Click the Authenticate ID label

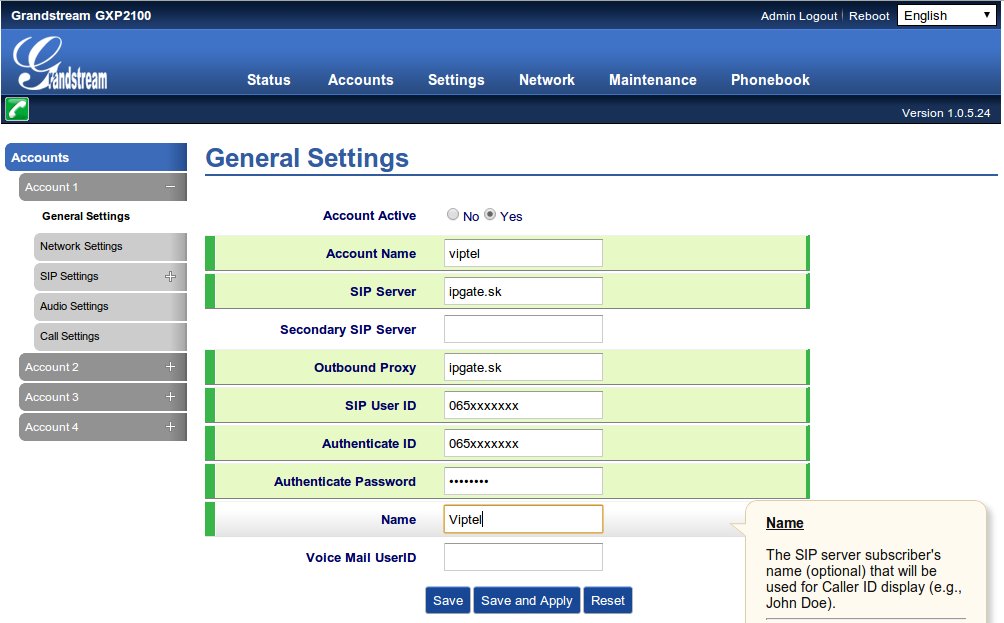coord(369,444)
